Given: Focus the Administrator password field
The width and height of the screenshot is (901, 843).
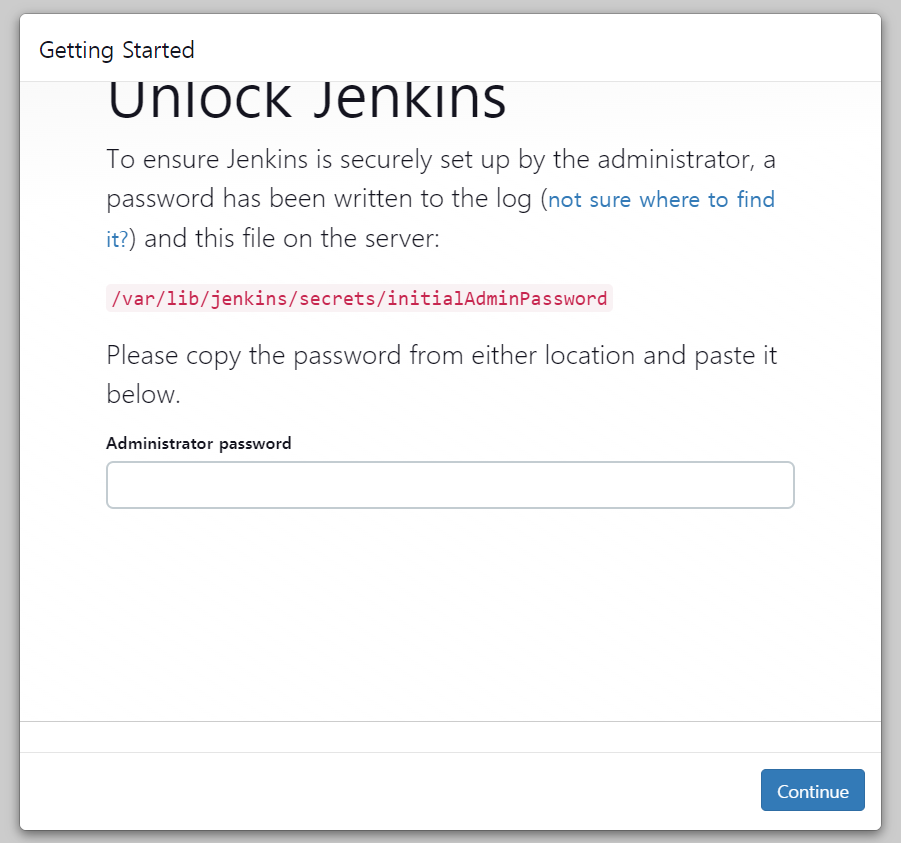Looking at the screenshot, I should [x=450, y=485].
